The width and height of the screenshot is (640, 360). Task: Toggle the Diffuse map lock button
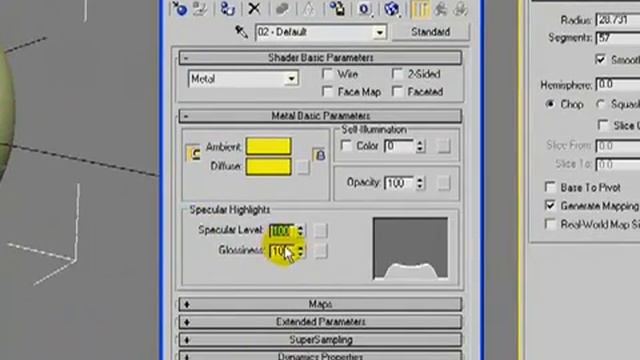[x=319, y=155]
